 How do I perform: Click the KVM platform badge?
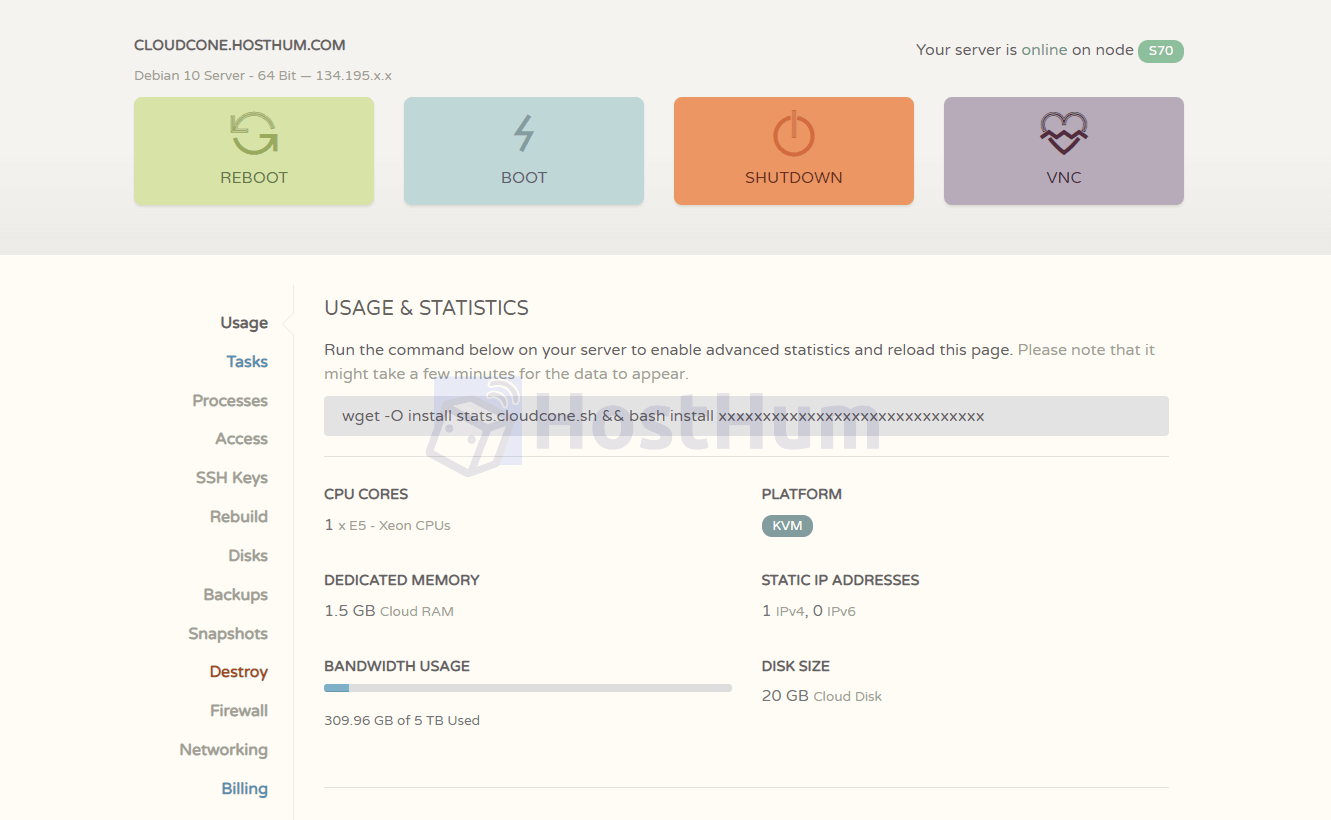[787, 526]
